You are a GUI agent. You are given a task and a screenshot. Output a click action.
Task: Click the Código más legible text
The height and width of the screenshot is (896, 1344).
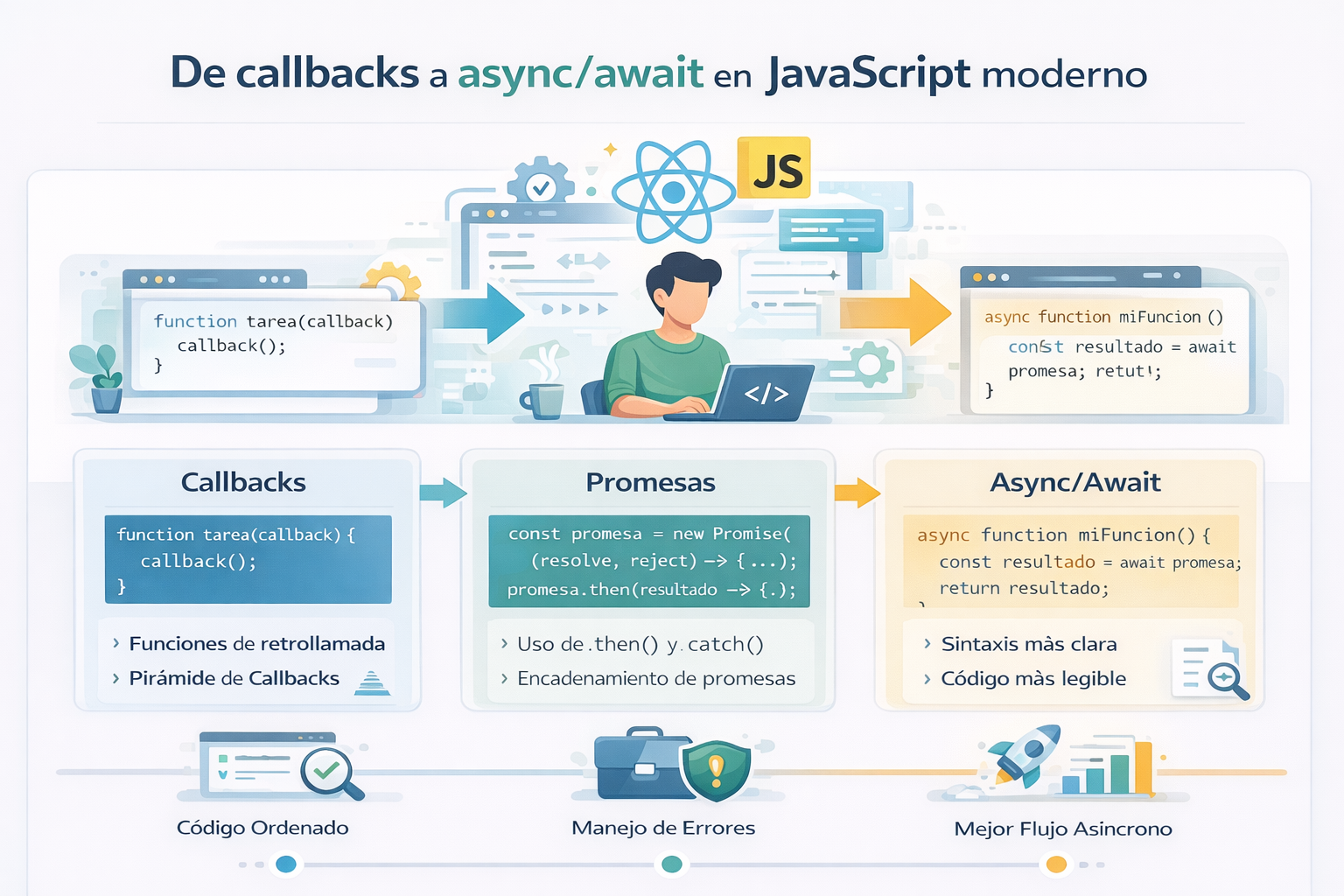tap(1033, 679)
